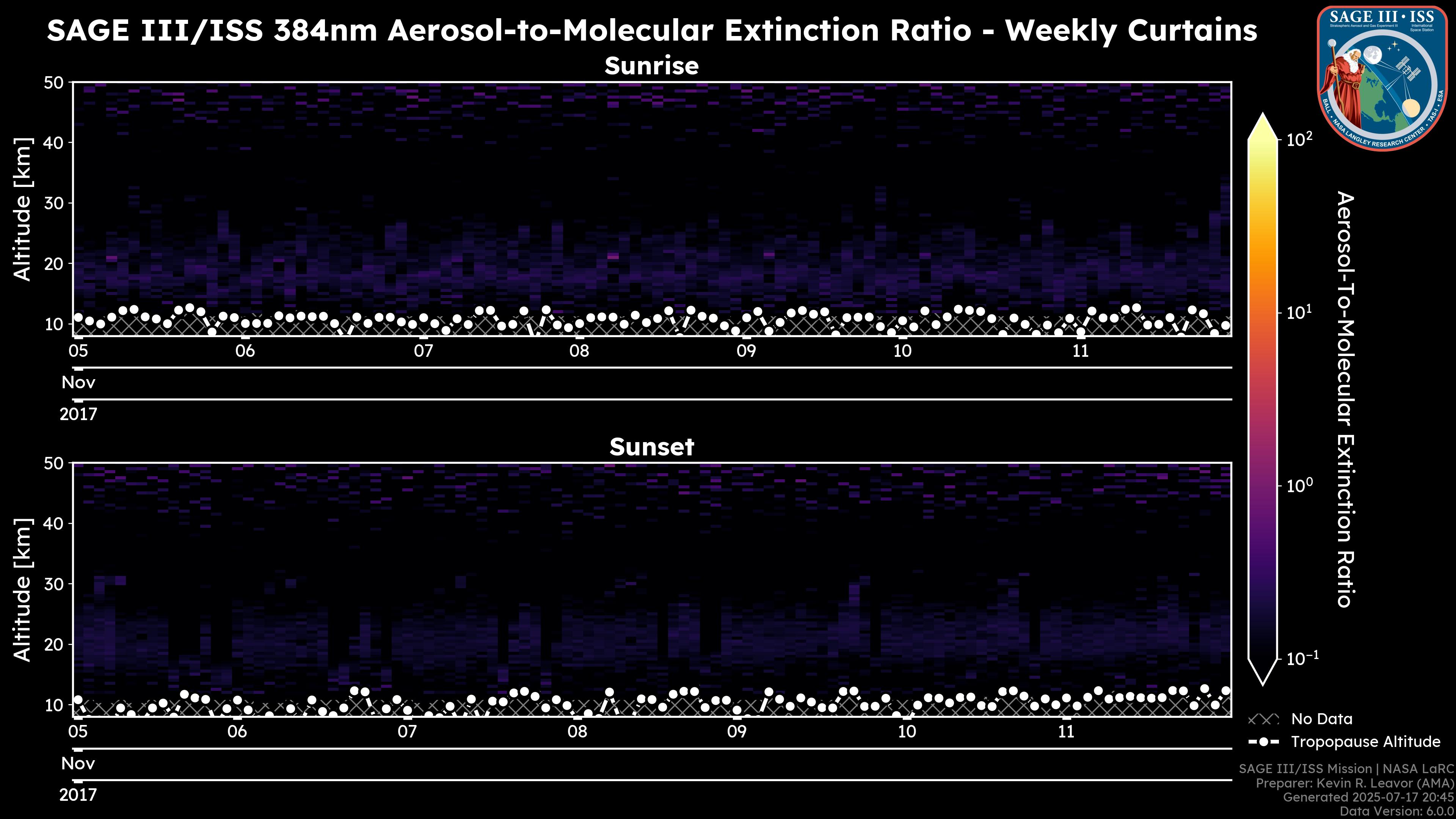Click the 06 date tick on Sunset axis

click(237, 732)
